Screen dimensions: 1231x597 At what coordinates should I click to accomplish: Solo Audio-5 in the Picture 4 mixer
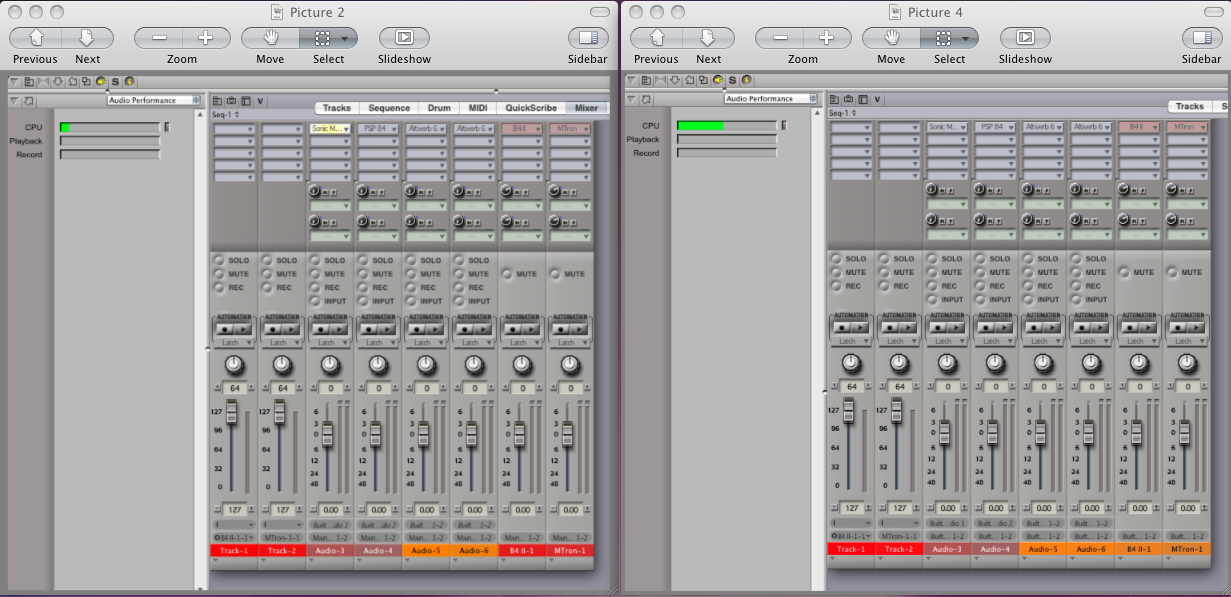[x=1028, y=259]
